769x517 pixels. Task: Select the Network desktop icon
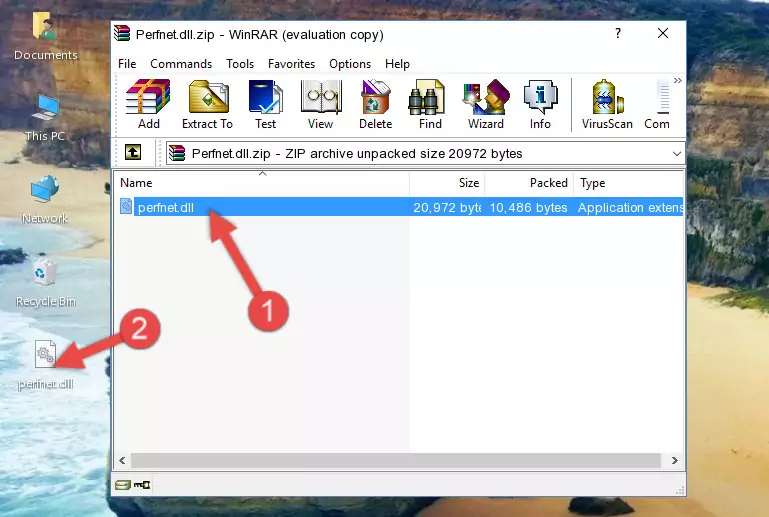click(45, 200)
